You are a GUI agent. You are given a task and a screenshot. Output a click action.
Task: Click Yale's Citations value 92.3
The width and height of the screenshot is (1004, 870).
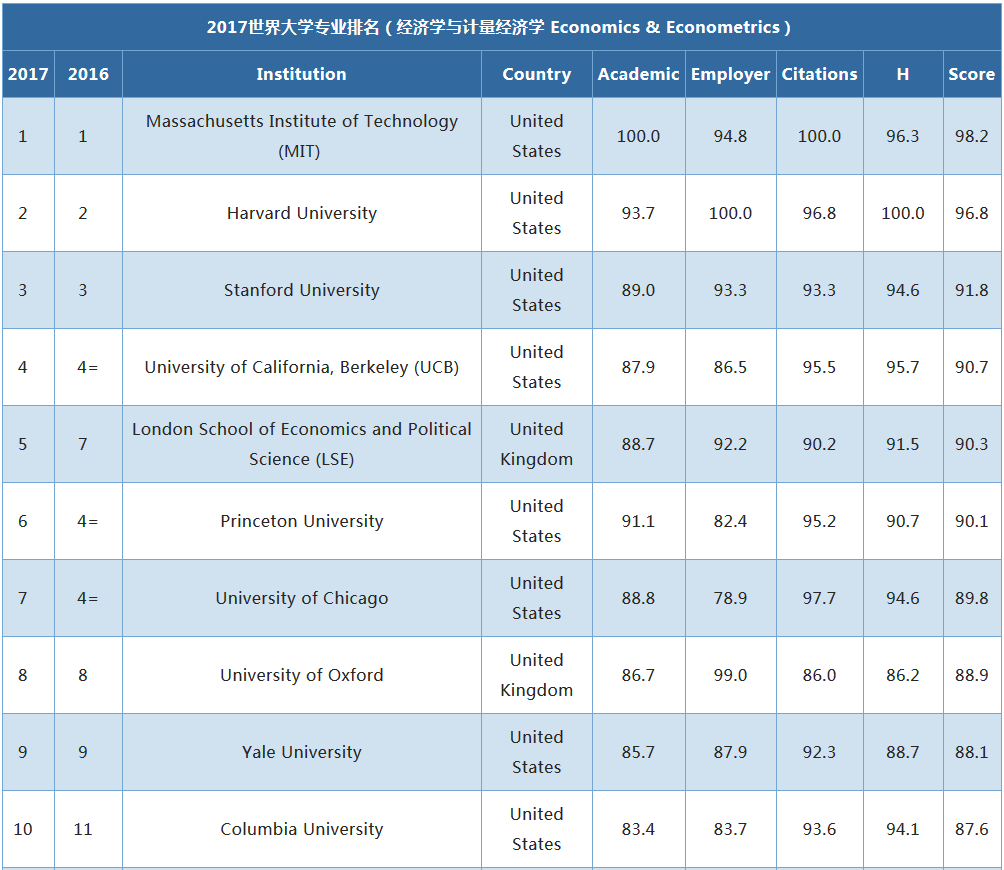(820, 752)
